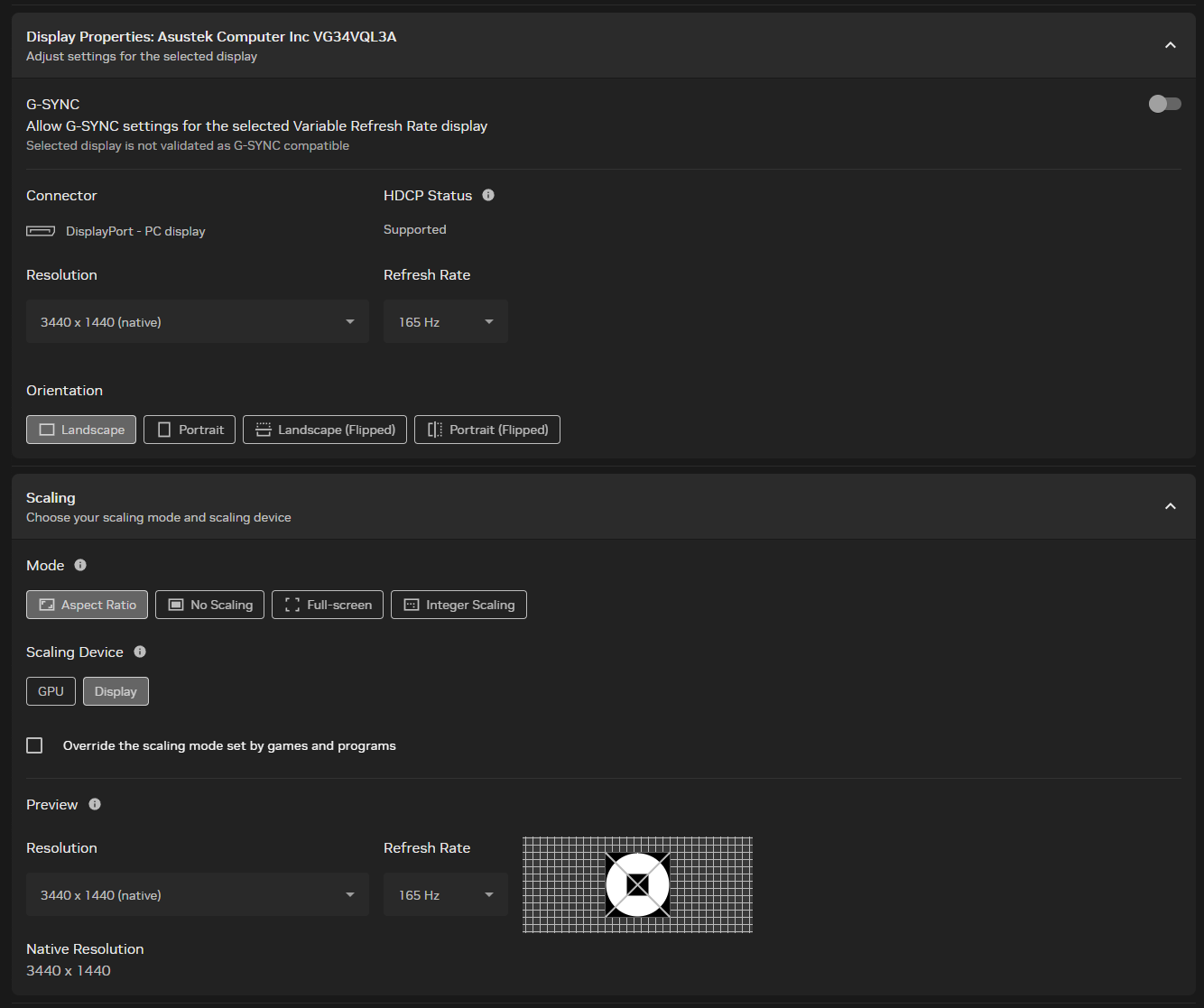Open the top Refresh Rate dropdown
This screenshot has height=1008, width=1204.
(x=446, y=321)
